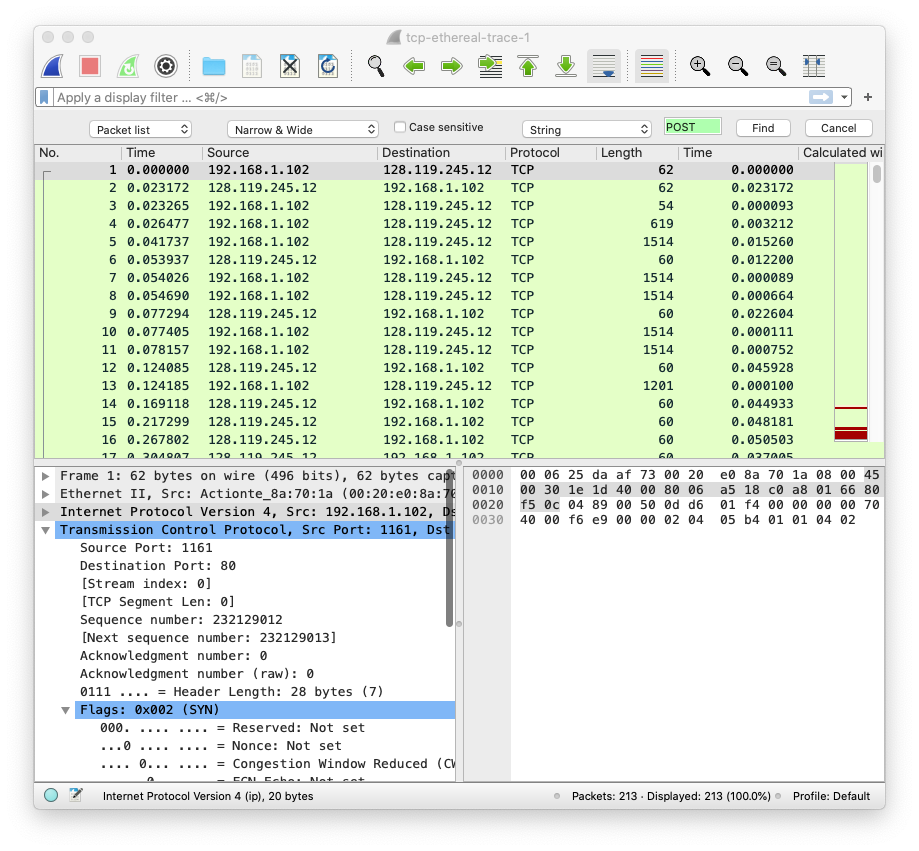Click the intelligent scrollbar color minimap
The image size is (919, 851).
850,302
